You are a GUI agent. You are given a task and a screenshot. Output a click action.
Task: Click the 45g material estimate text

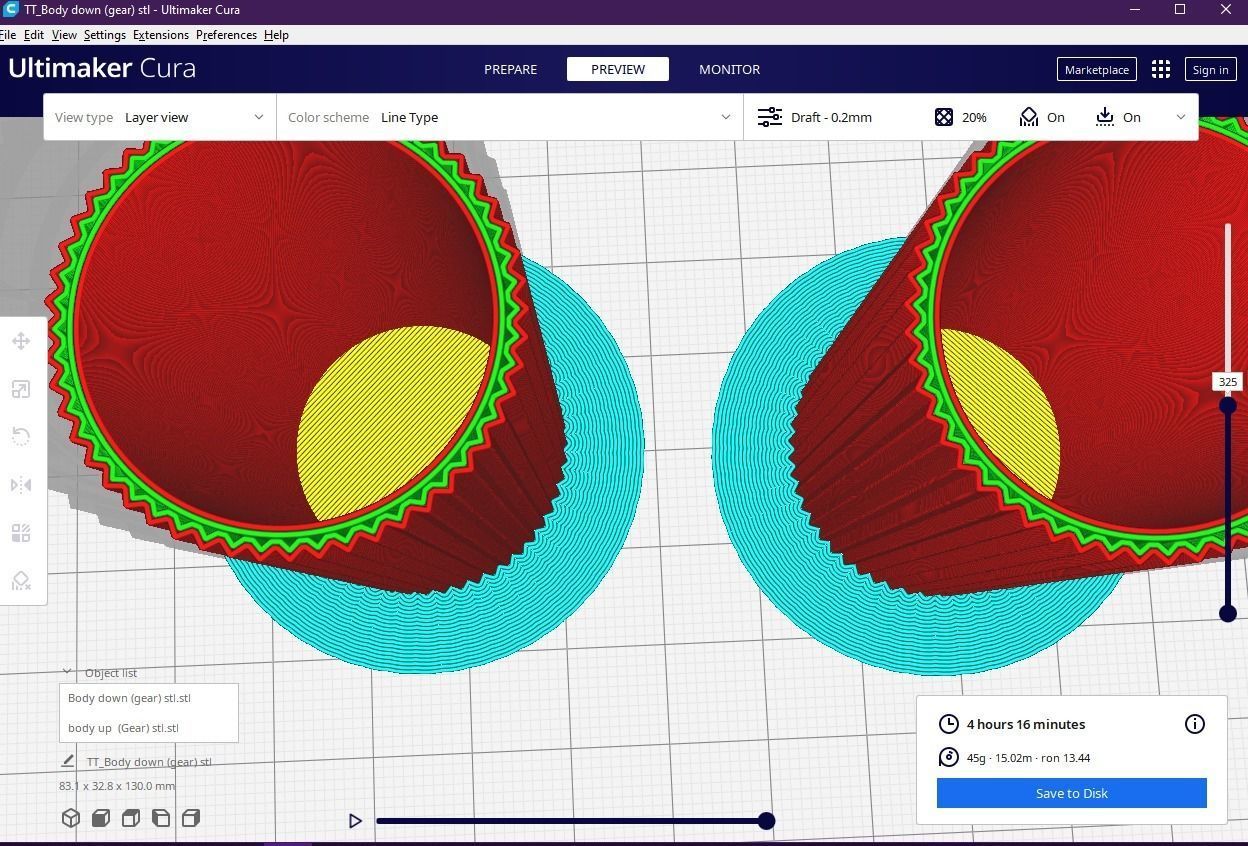click(1028, 757)
